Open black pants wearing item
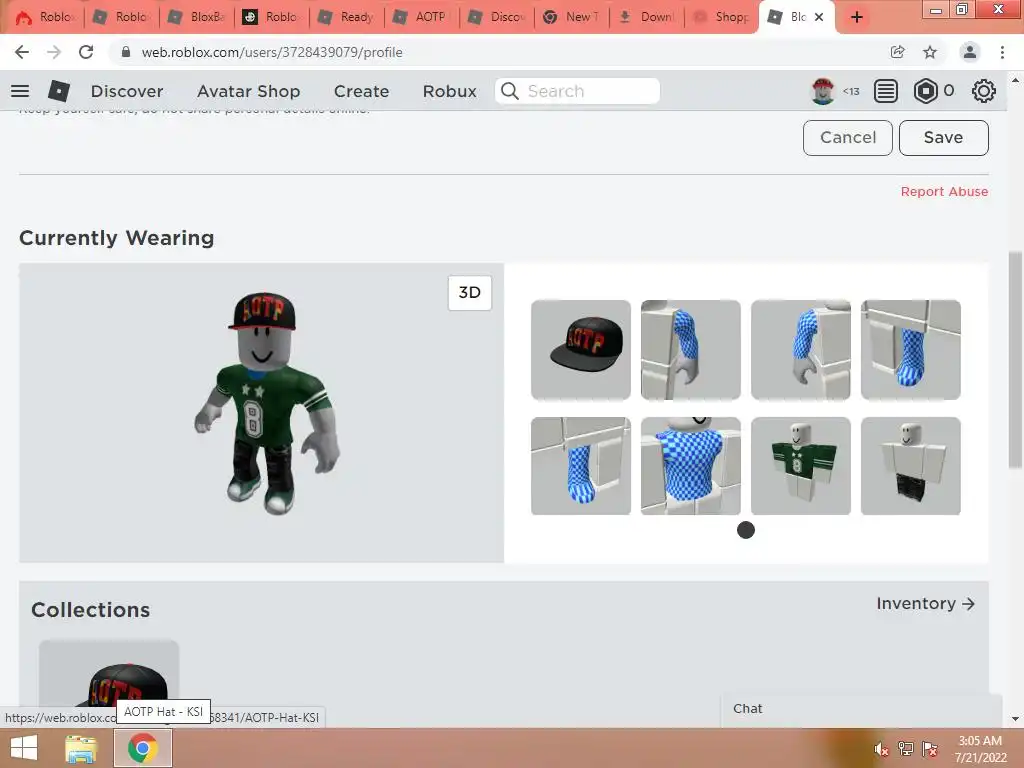This screenshot has width=1024, height=768. [x=910, y=466]
